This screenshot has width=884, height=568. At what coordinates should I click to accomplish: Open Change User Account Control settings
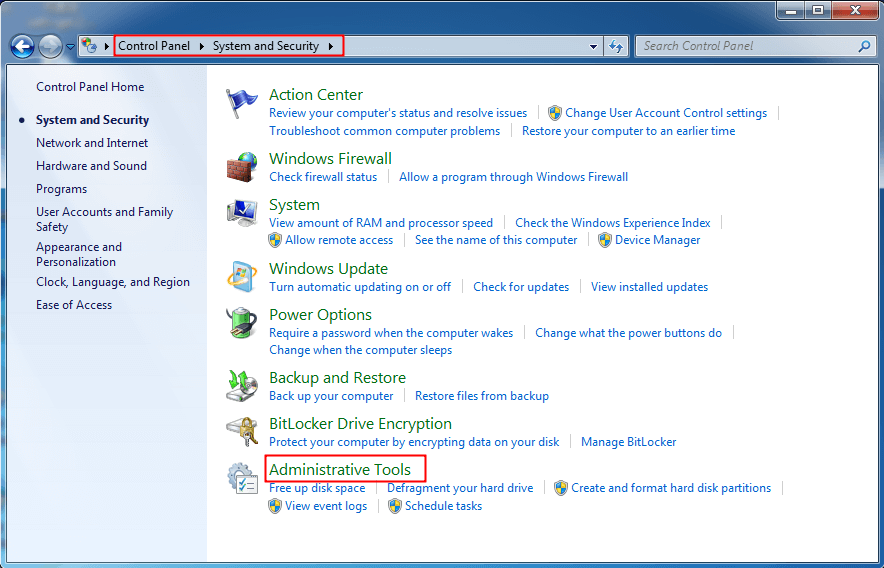click(666, 113)
